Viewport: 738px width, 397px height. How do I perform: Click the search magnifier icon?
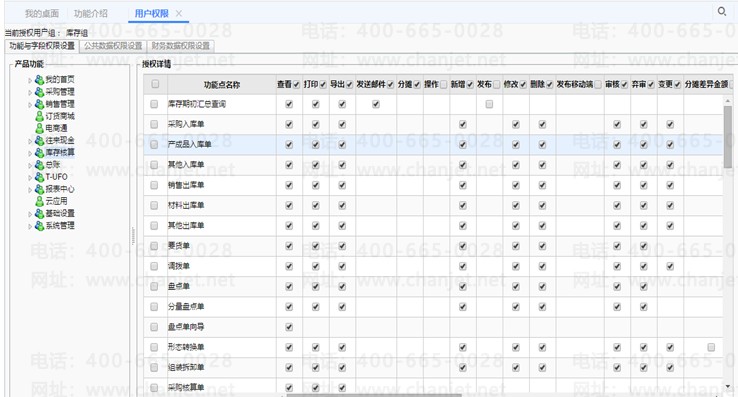(x=722, y=11)
